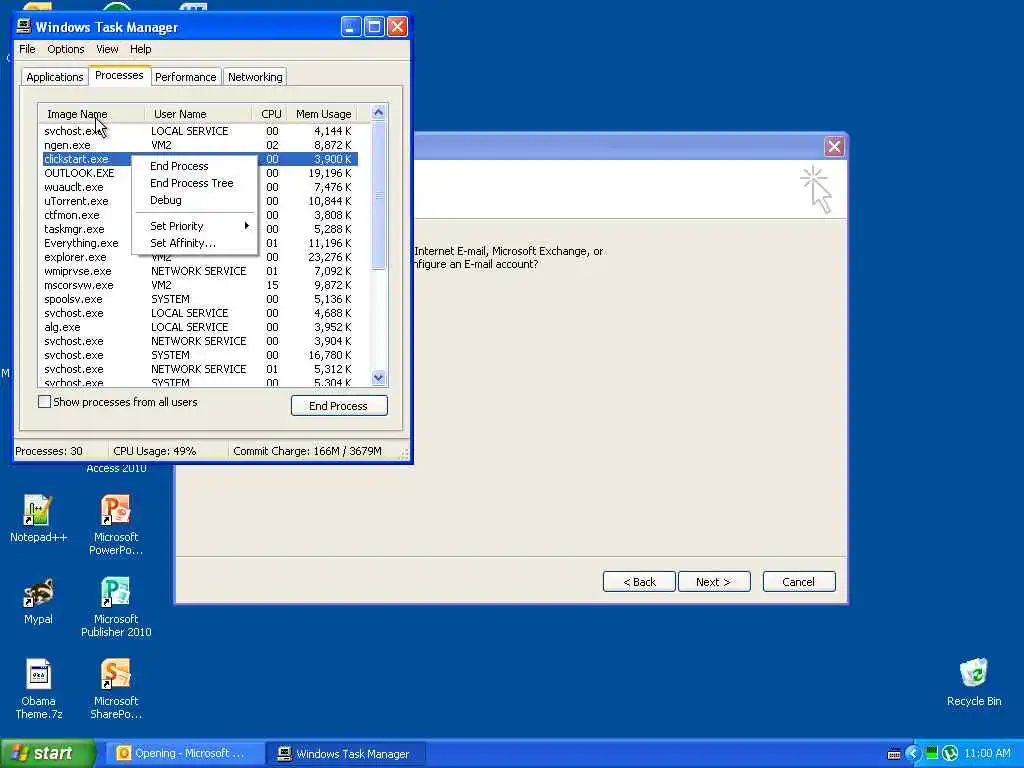The image size is (1024, 768).
Task: Switch to Opening - Microsoft taskbar button
Action: tap(183, 753)
